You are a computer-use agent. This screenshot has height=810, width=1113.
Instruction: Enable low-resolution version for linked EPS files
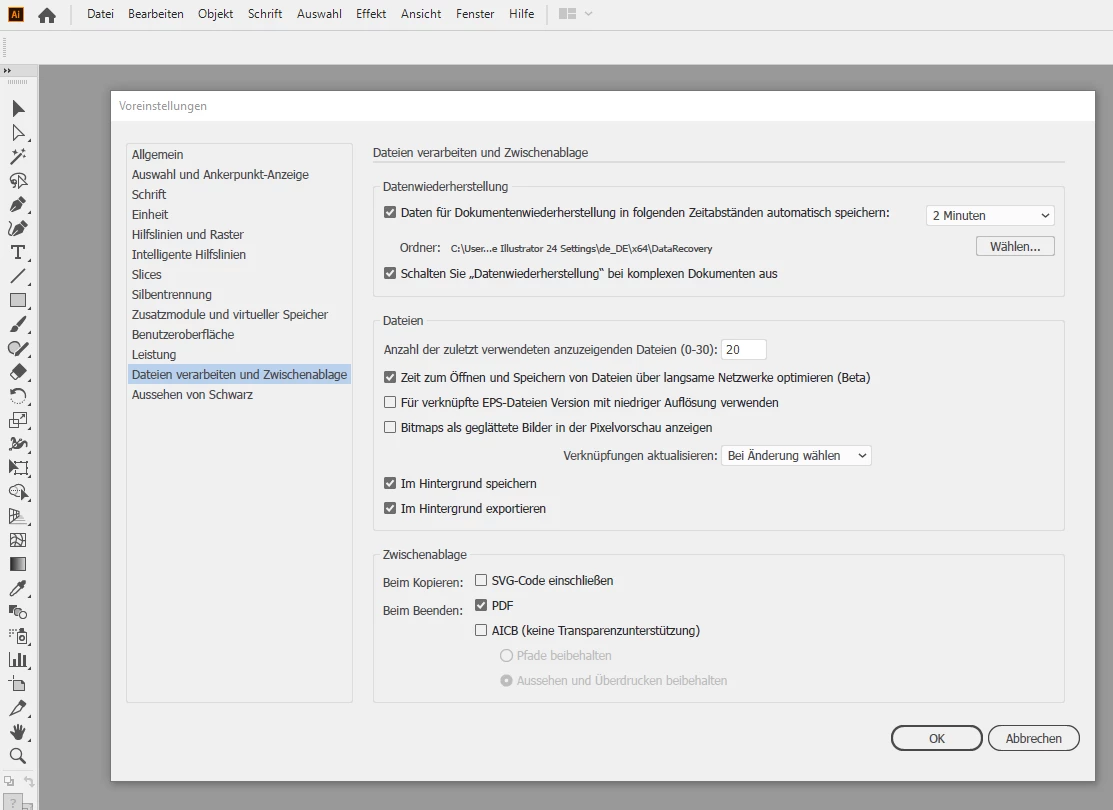tap(390, 403)
